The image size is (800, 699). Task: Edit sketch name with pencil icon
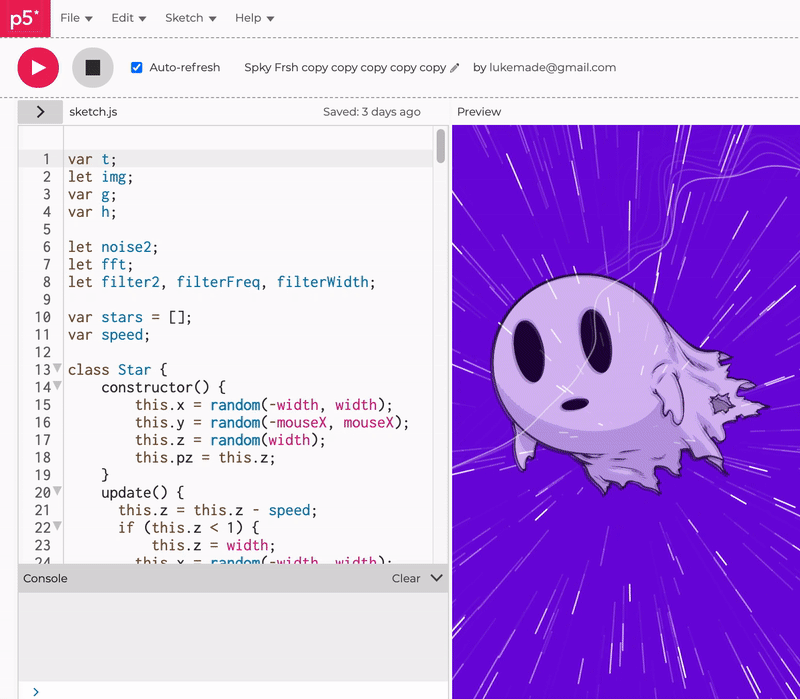(x=455, y=68)
